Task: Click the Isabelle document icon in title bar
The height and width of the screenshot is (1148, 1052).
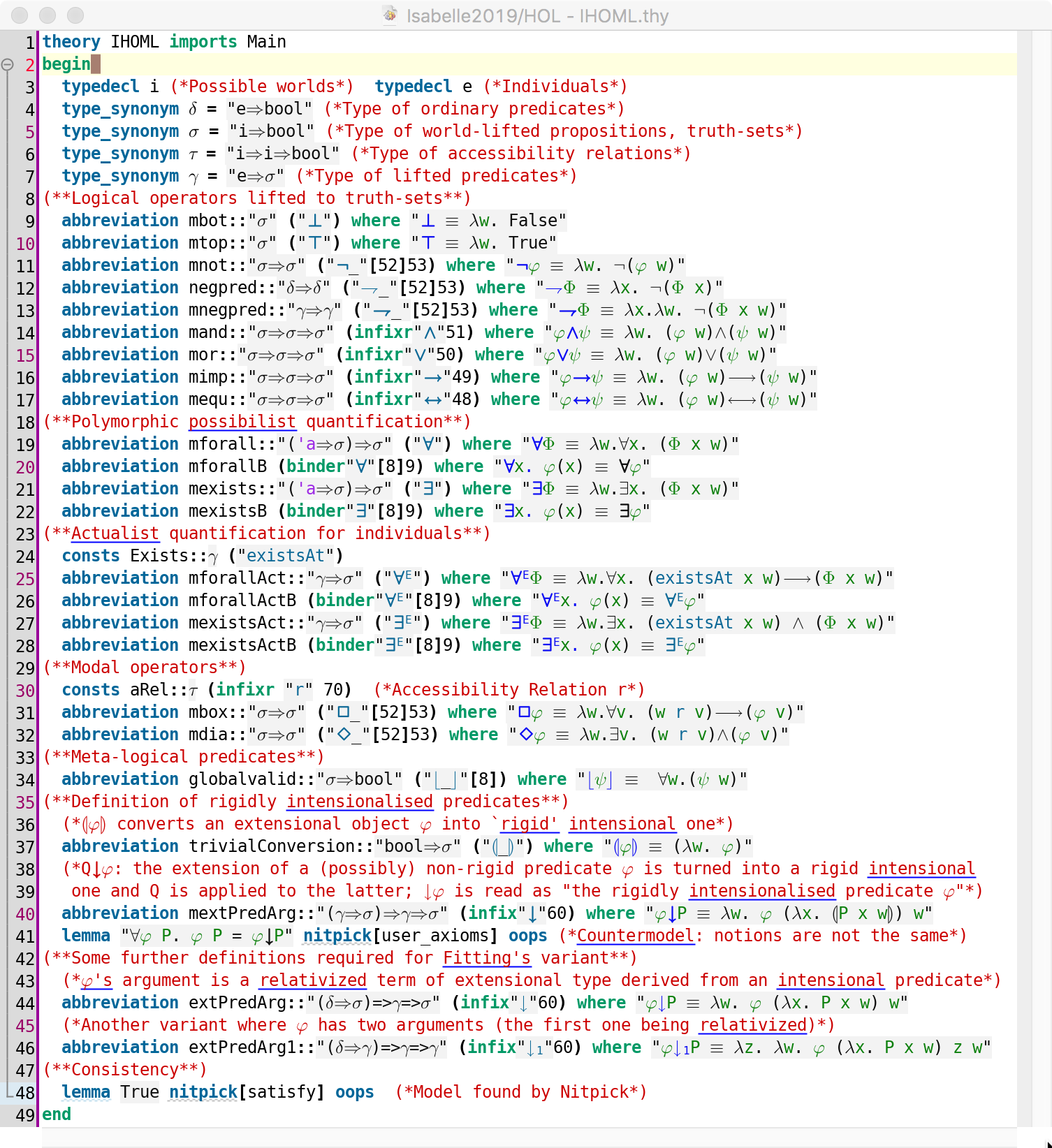Action: click(390, 15)
